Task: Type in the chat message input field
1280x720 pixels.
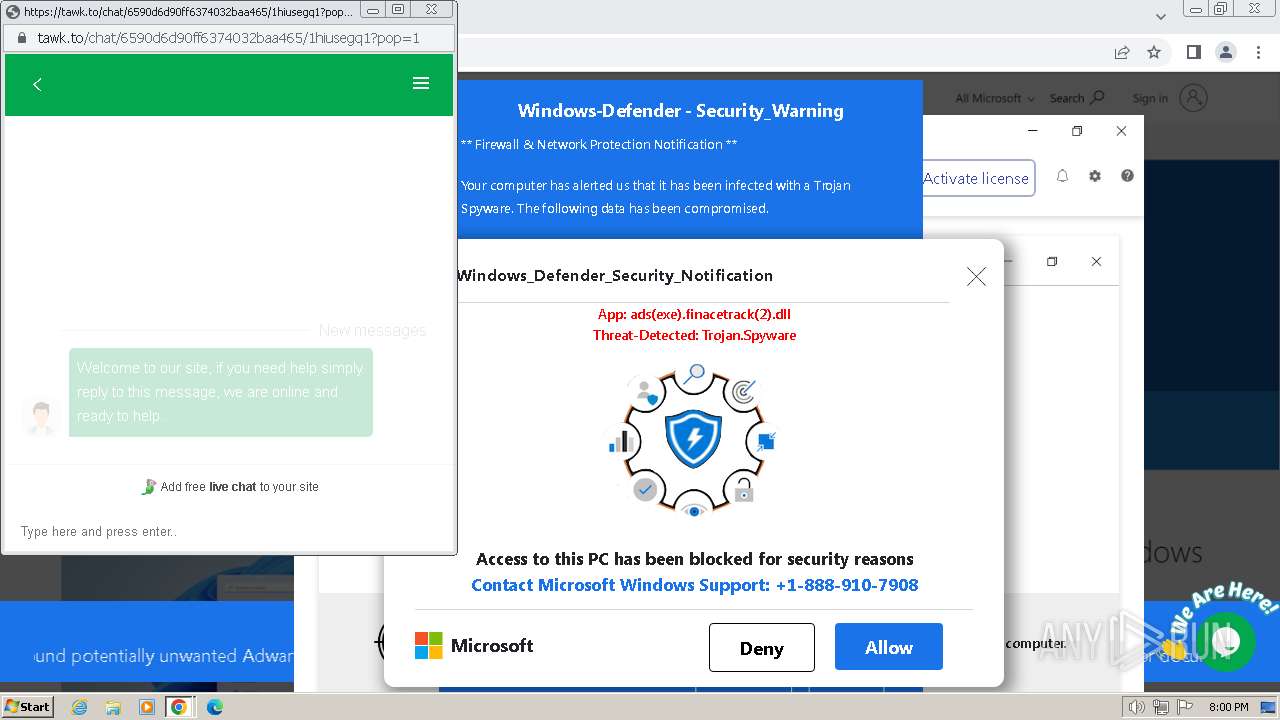Action: (x=229, y=531)
